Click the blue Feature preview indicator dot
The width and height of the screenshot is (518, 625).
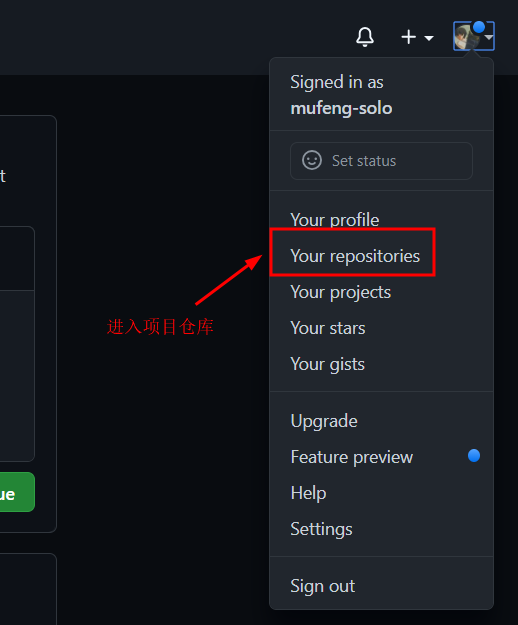click(474, 456)
